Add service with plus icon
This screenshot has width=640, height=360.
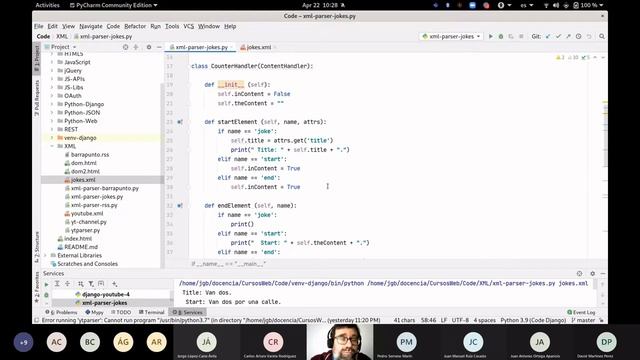pos(115,284)
